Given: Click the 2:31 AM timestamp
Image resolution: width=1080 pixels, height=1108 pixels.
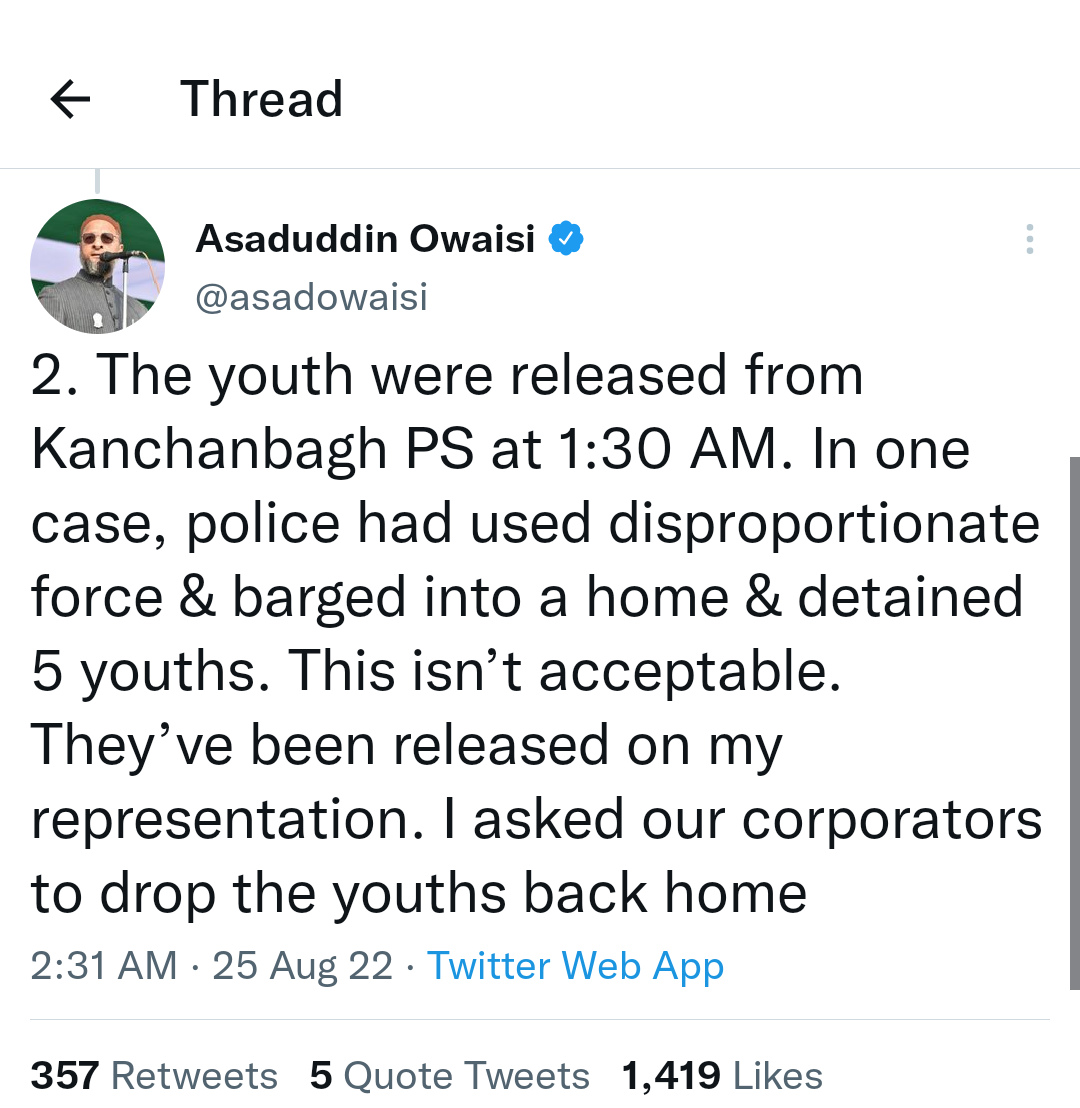Looking at the screenshot, I should click(104, 966).
